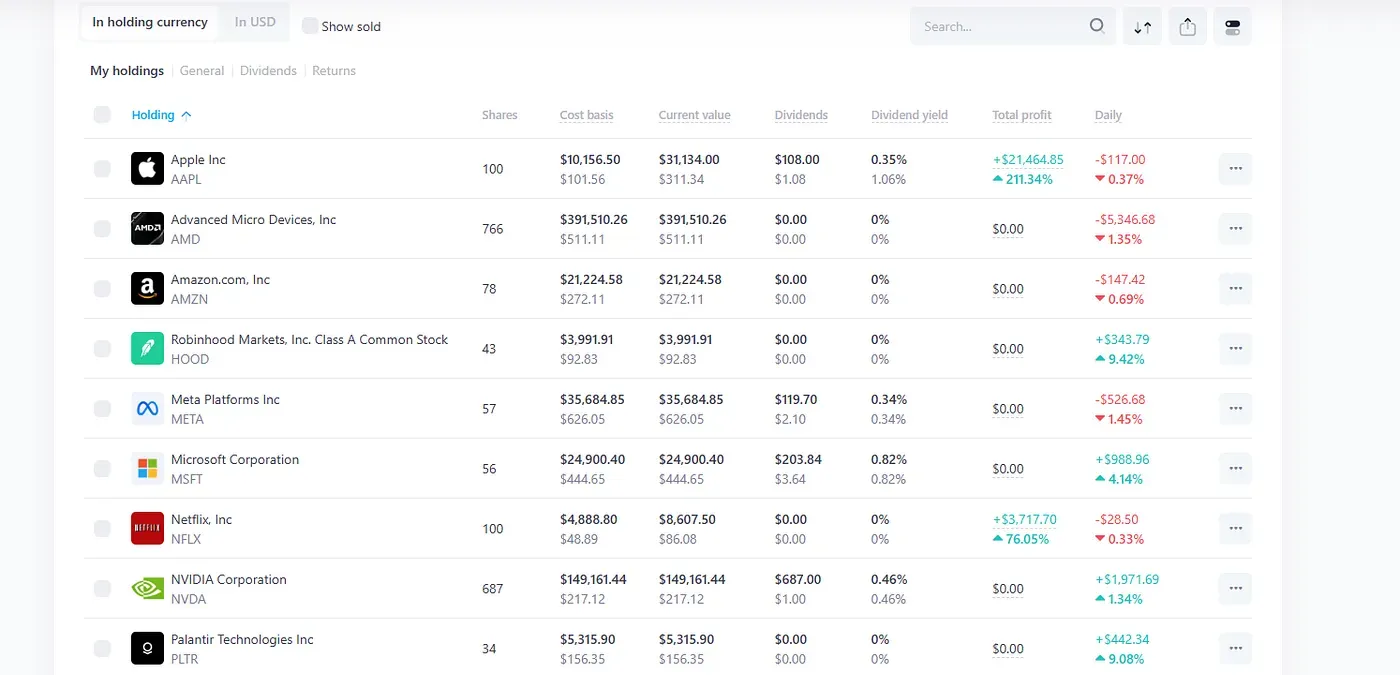Open the Apple Inc holding name
This screenshot has height=675, width=1400.
tap(198, 160)
